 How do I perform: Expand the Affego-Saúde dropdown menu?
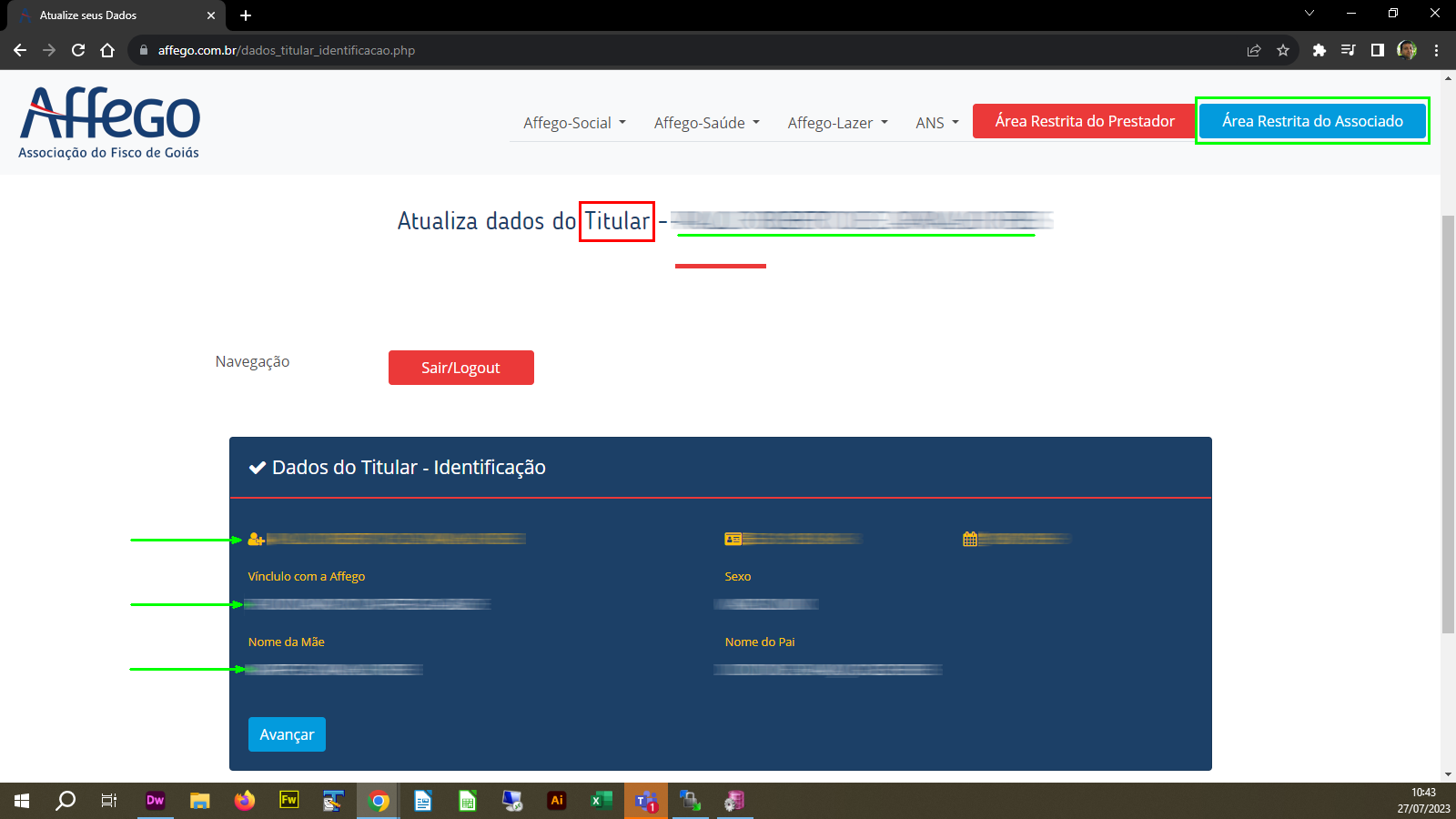pos(706,123)
